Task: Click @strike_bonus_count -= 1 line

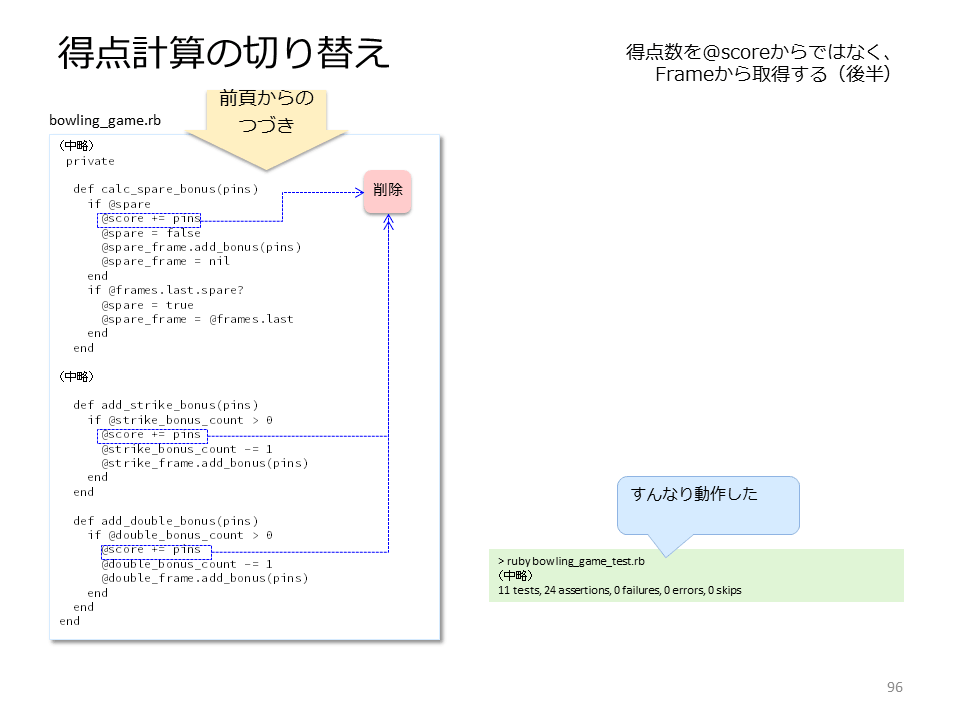Action: tap(187, 449)
